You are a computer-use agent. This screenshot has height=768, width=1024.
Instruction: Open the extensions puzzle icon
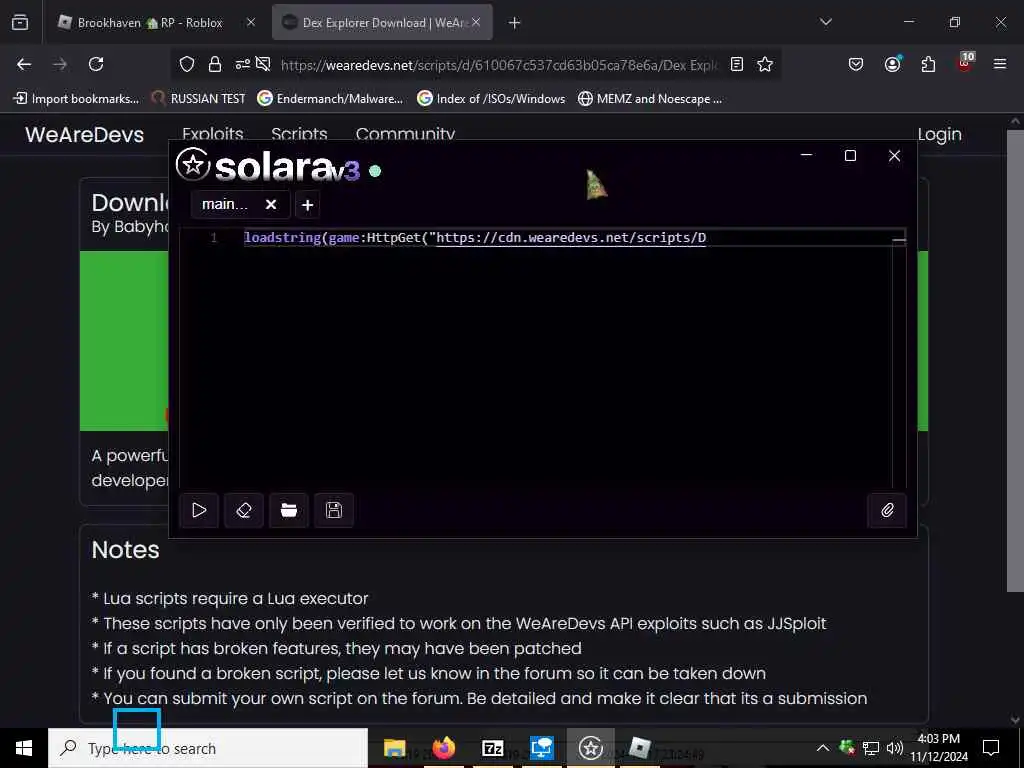point(928,64)
